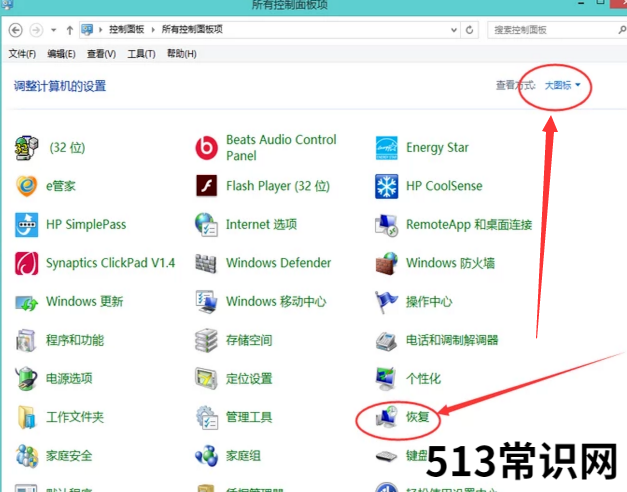Click the HP SimplePass icon
The width and height of the screenshot is (627, 492).
(26, 224)
